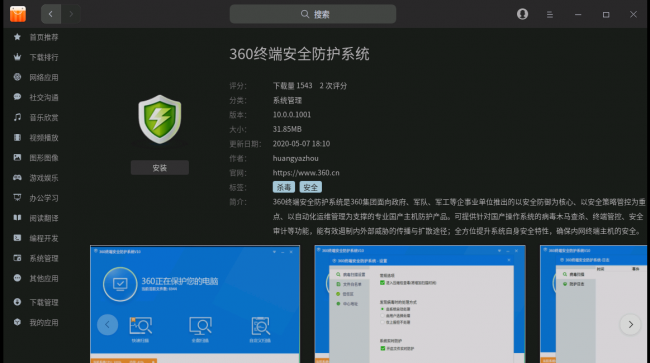Open the hamburger main menu

pos(550,15)
